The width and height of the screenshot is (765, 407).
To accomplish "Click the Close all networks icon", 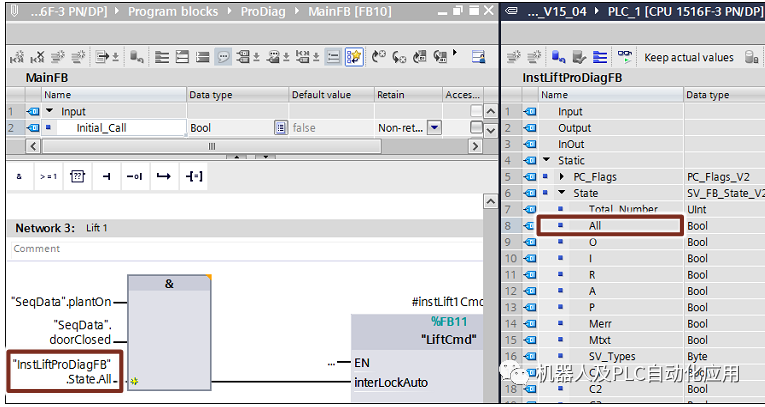I will 203,58.
